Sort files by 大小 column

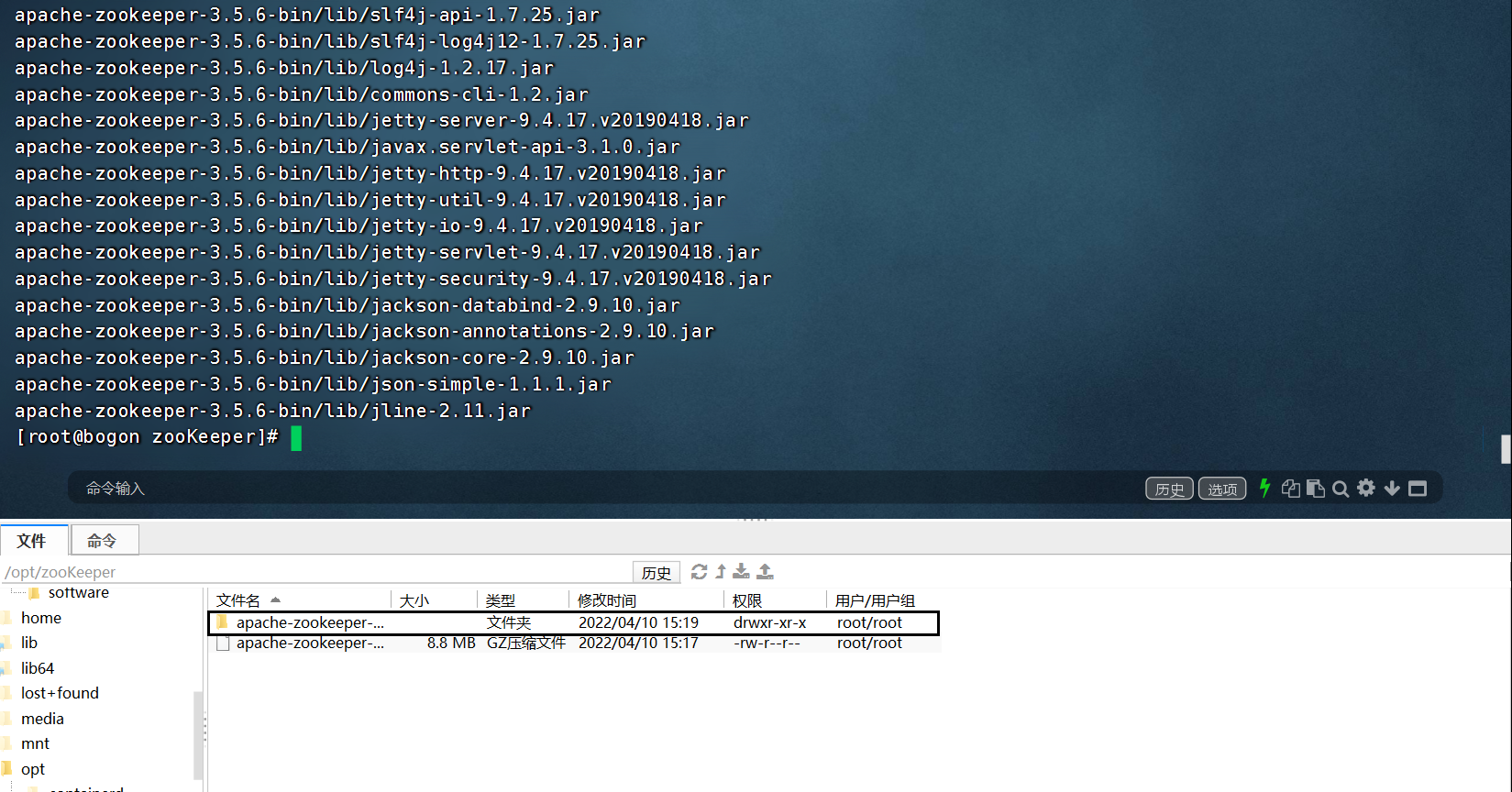pyautogui.click(x=435, y=600)
